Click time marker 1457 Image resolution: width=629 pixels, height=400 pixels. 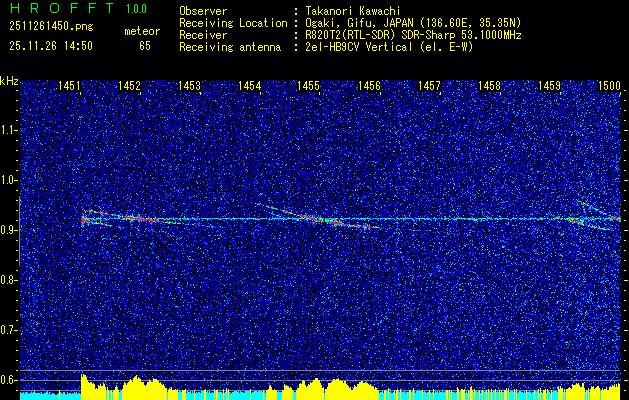tap(429, 85)
